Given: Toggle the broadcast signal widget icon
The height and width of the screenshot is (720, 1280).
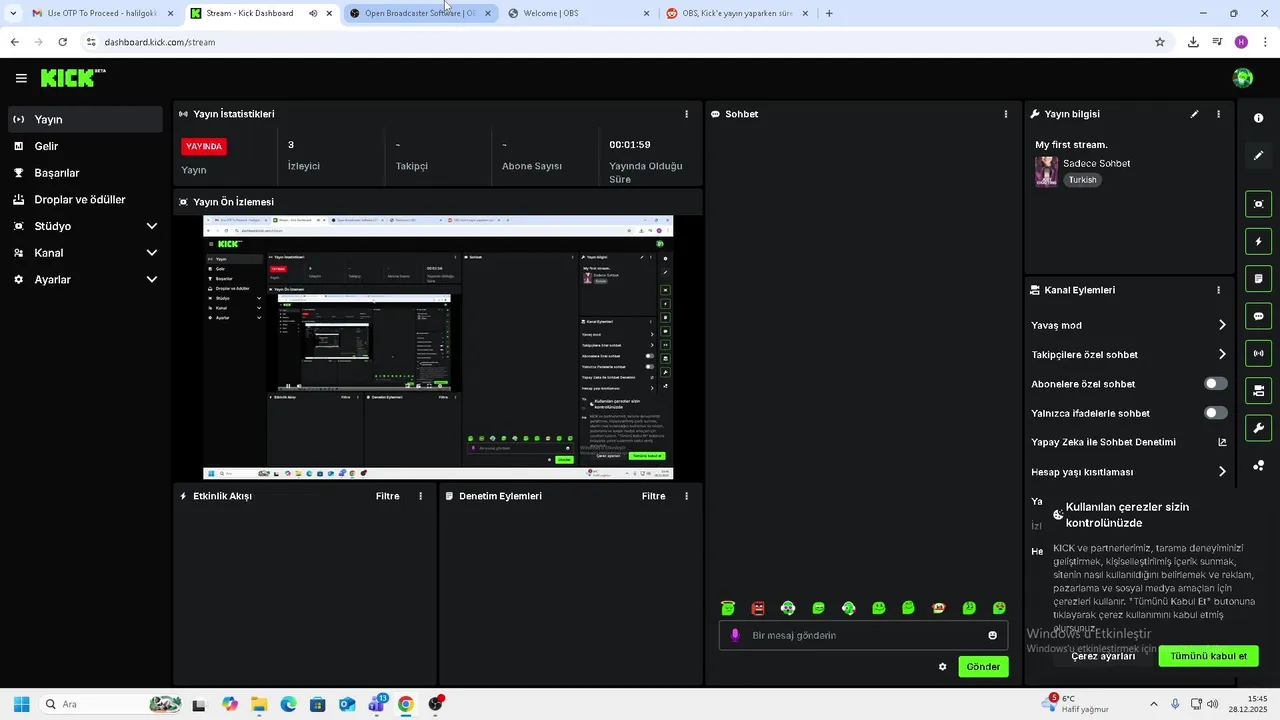Looking at the screenshot, I should (1258, 353).
